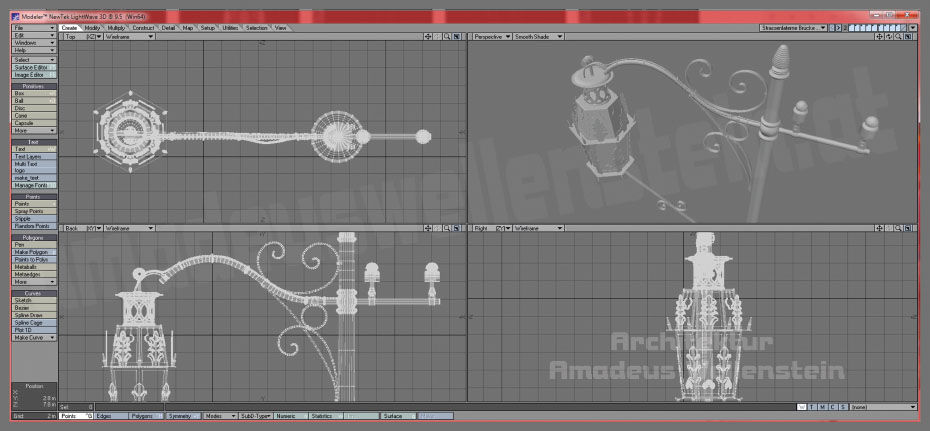Toggle Symmetry mode
930x431 pixels.
(x=183, y=416)
